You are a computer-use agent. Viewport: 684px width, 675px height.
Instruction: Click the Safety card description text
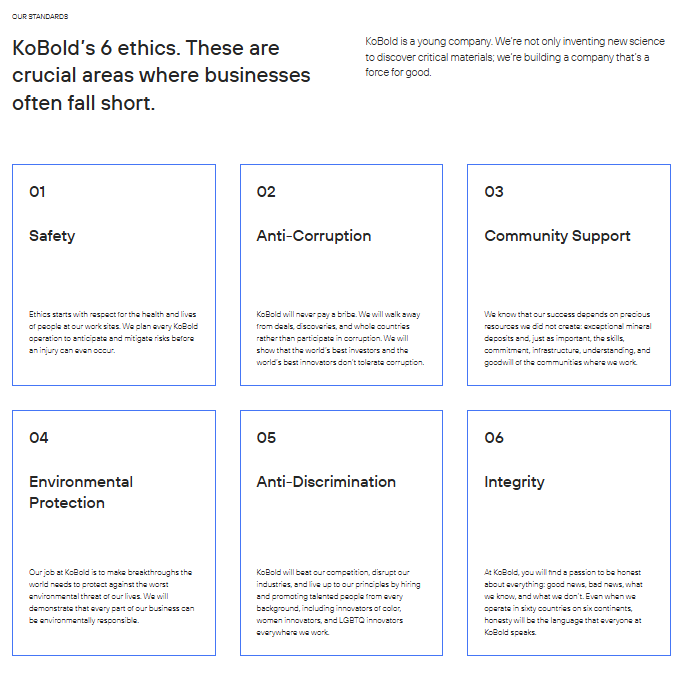click(x=112, y=332)
